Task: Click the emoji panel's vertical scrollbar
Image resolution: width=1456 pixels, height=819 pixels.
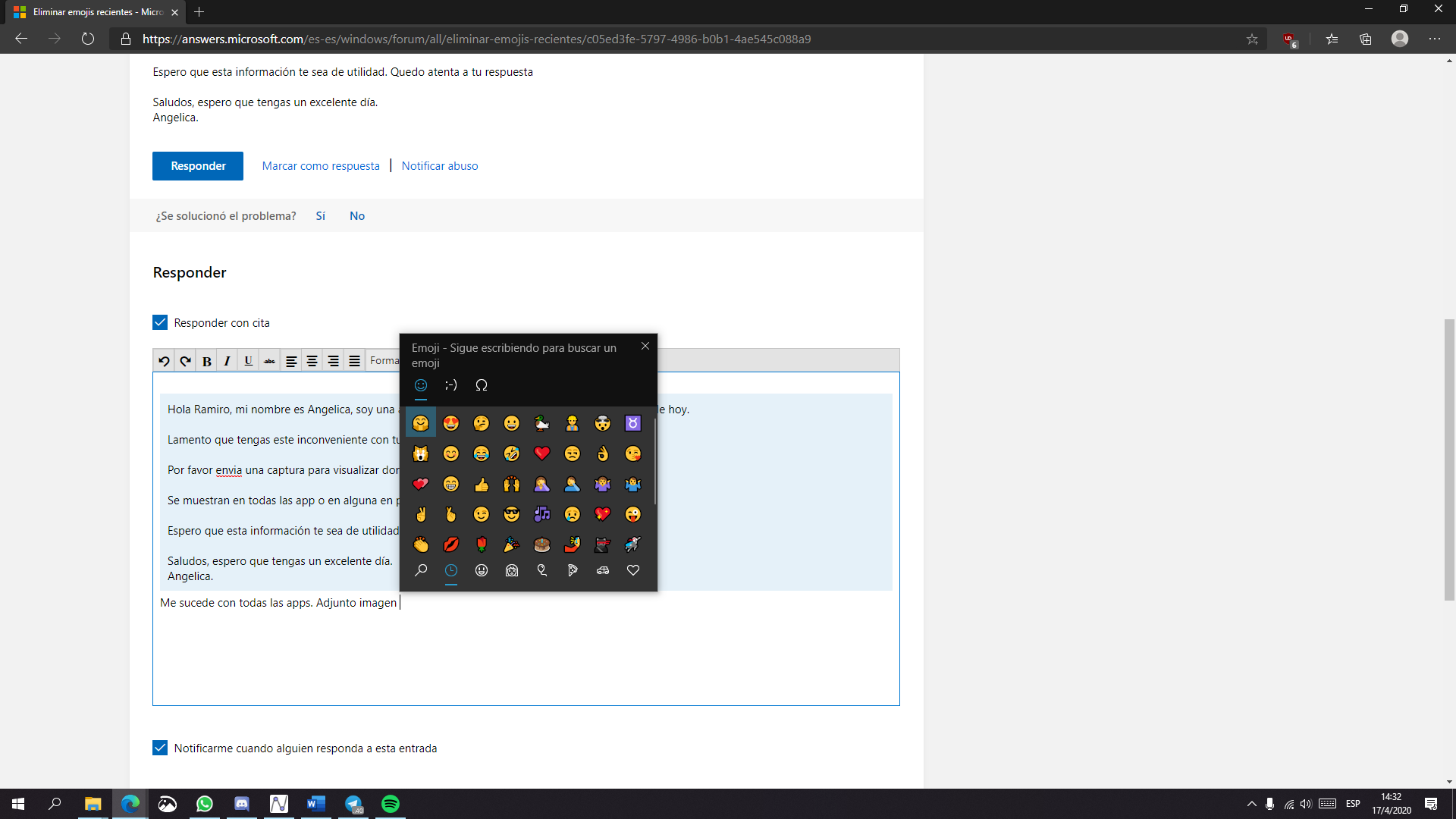Action: [654, 463]
